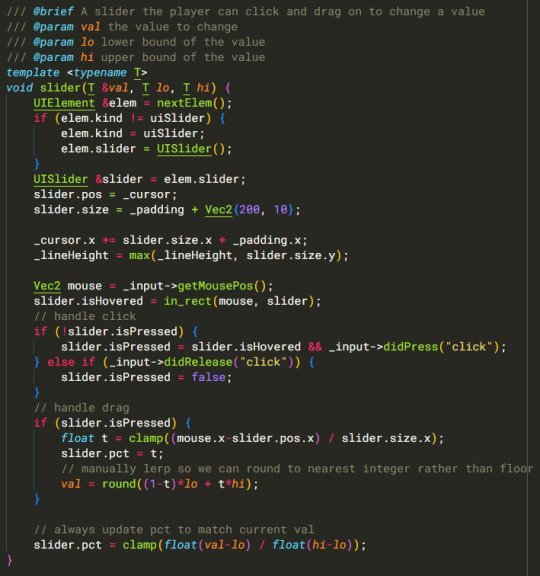Image resolution: width=540 pixels, height=576 pixels.
Task: Click the number '200'
Action: coord(249,210)
